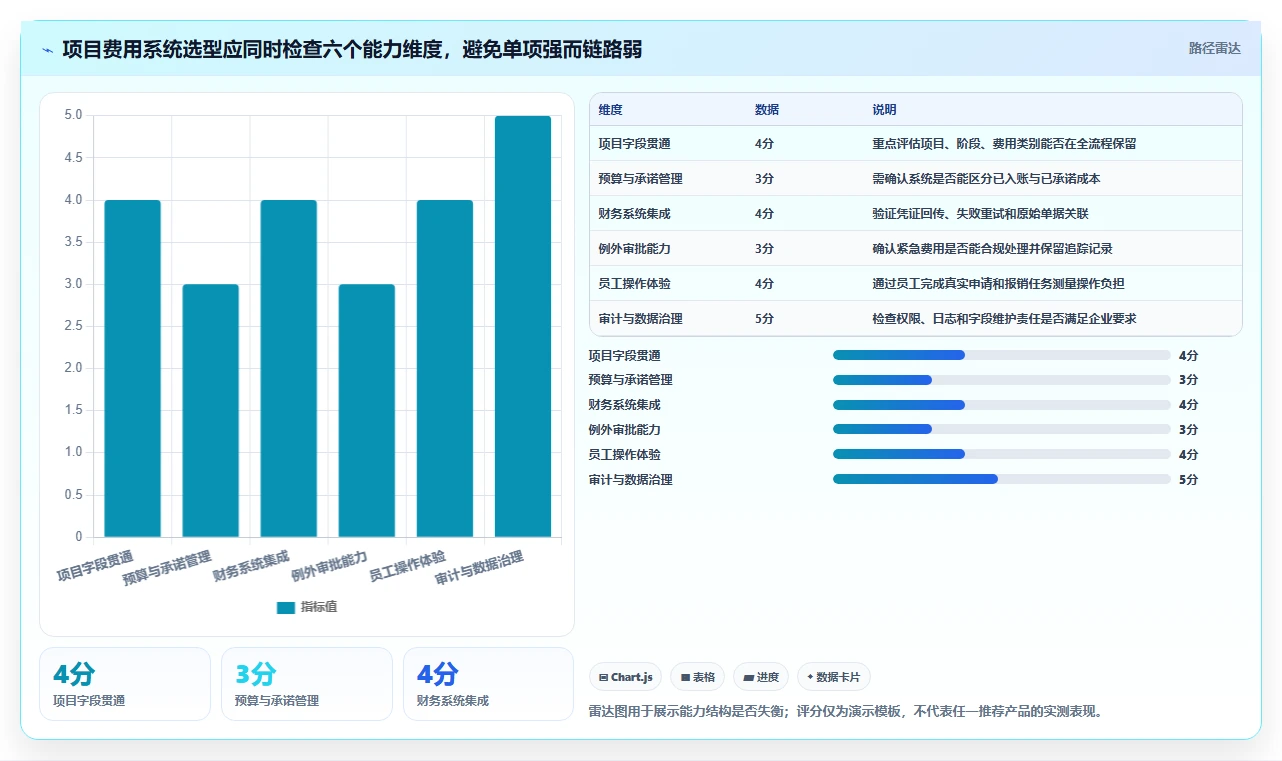
Task: Select the 员工操作体验 table row cell
Action: coord(635,284)
